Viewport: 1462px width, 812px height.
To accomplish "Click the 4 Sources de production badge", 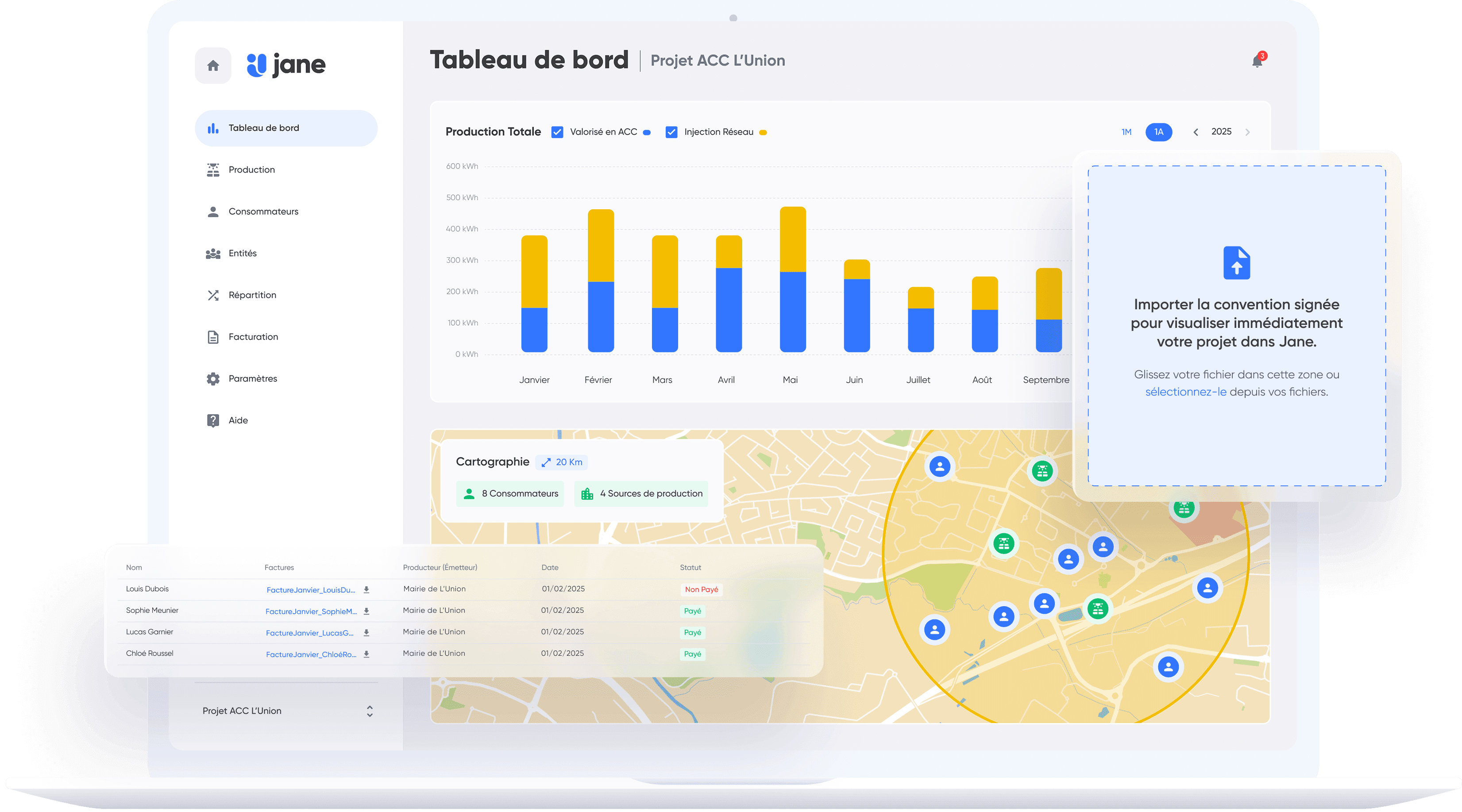I will tap(641, 494).
